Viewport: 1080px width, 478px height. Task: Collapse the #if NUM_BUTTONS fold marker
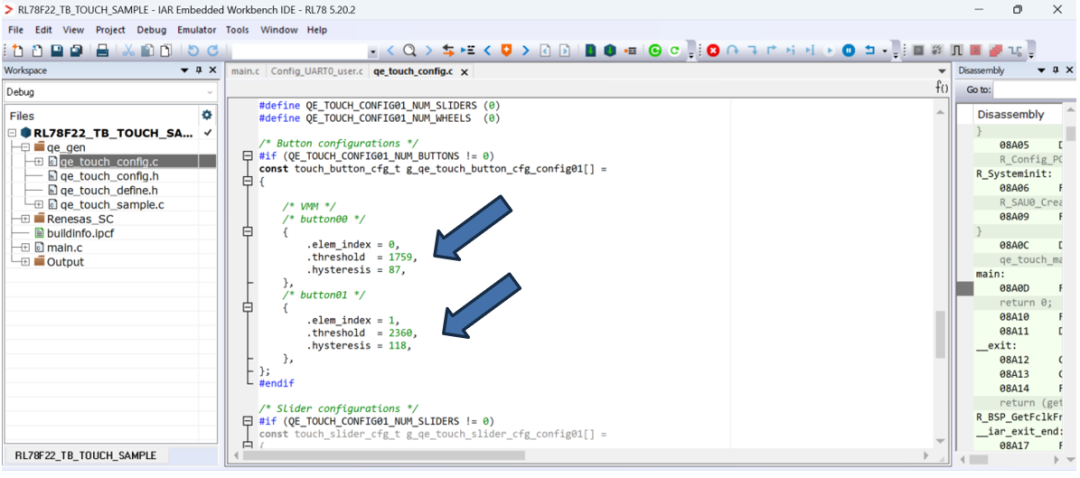248,156
